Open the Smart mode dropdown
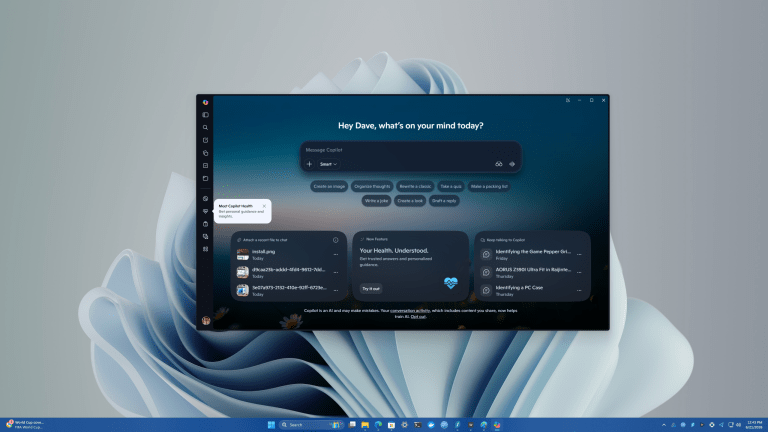 (x=328, y=164)
